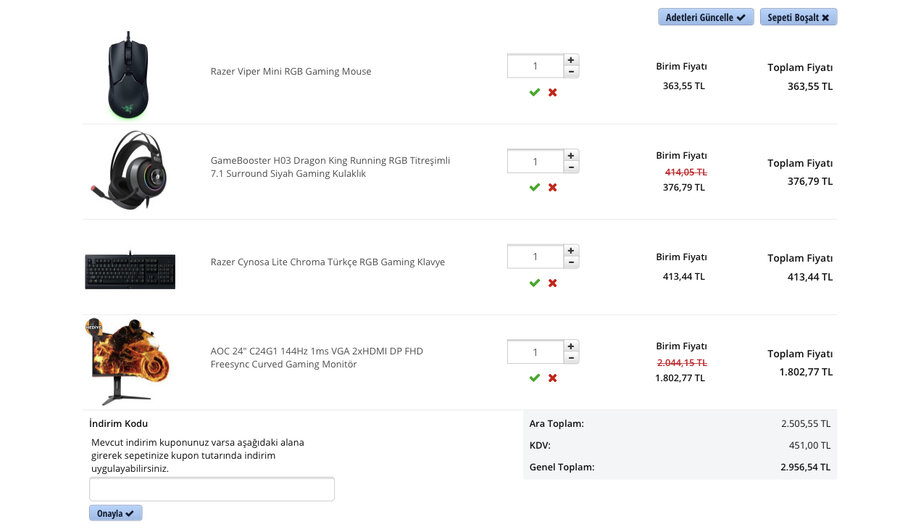Click Onayla to apply discount code
Viewport: 900px width, 532px height.
click(x=116, y=513)
